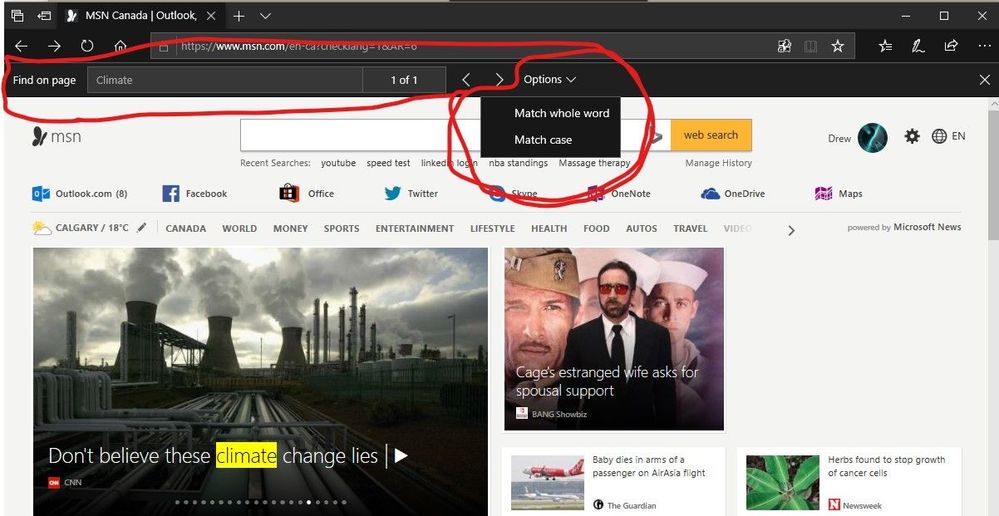Go to next find result

[499, 80]
